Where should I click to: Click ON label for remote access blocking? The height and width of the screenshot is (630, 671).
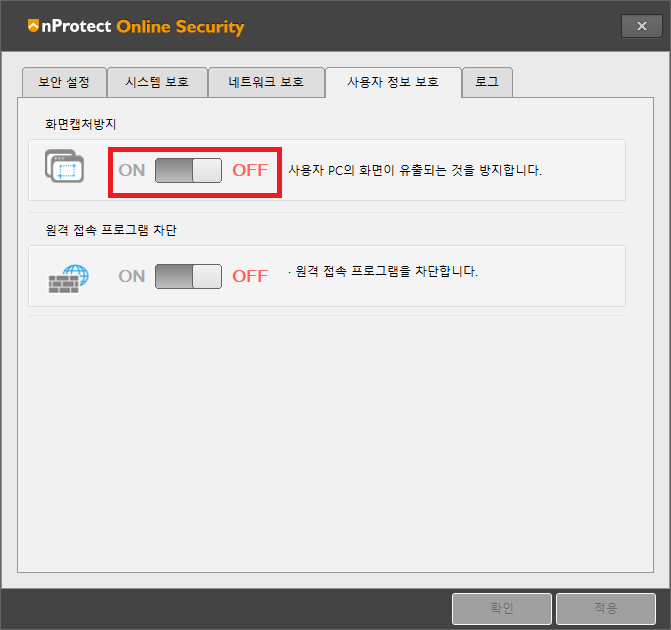pyautogui.click(x=132, y=276)
